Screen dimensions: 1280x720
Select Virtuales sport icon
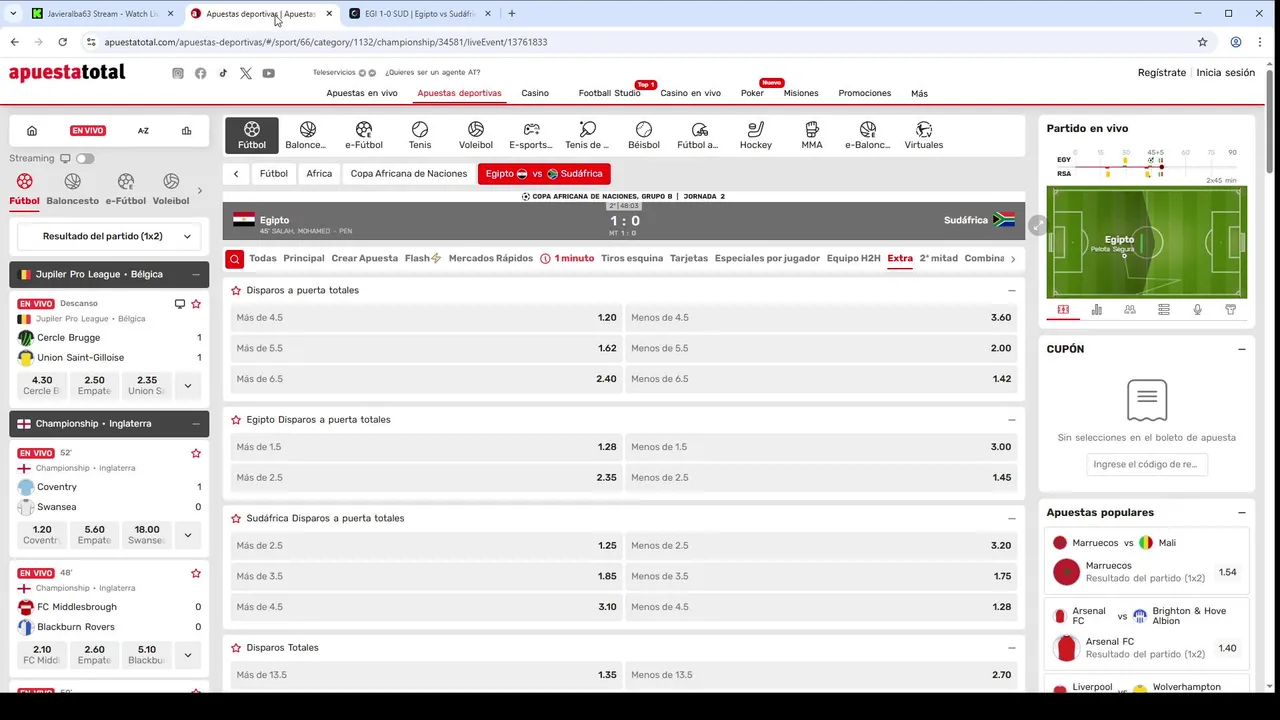pyautogui.click(x=924, y=135)
